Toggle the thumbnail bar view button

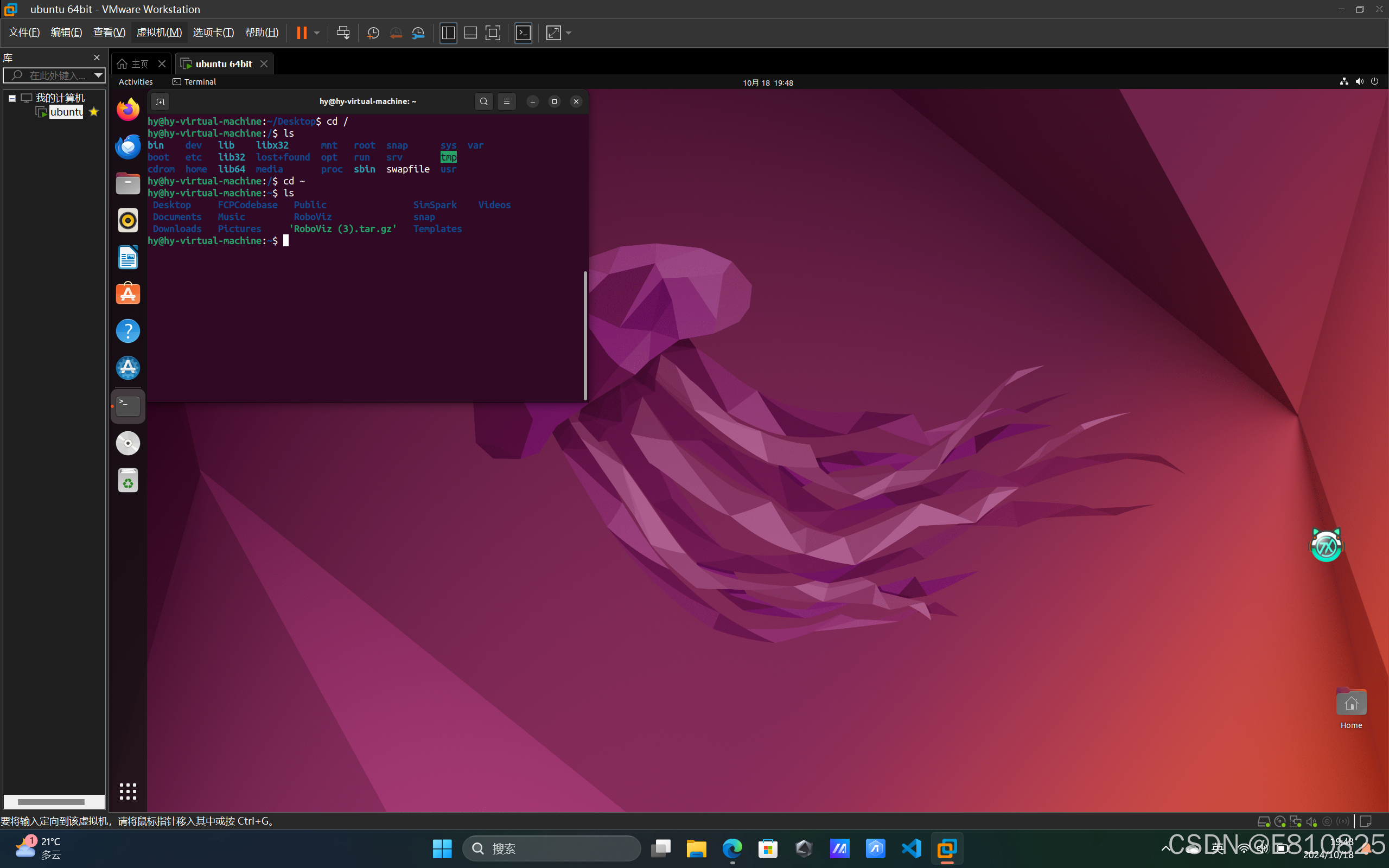[470, 33]
